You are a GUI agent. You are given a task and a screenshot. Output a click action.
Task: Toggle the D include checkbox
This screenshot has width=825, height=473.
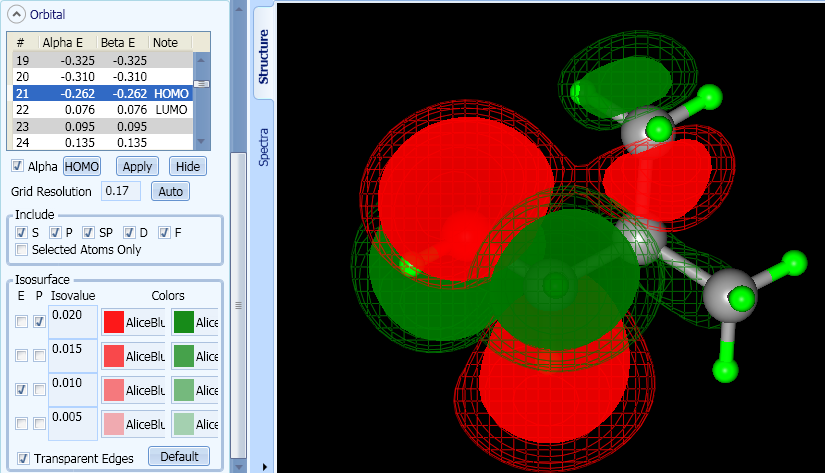tap(129, 233)
